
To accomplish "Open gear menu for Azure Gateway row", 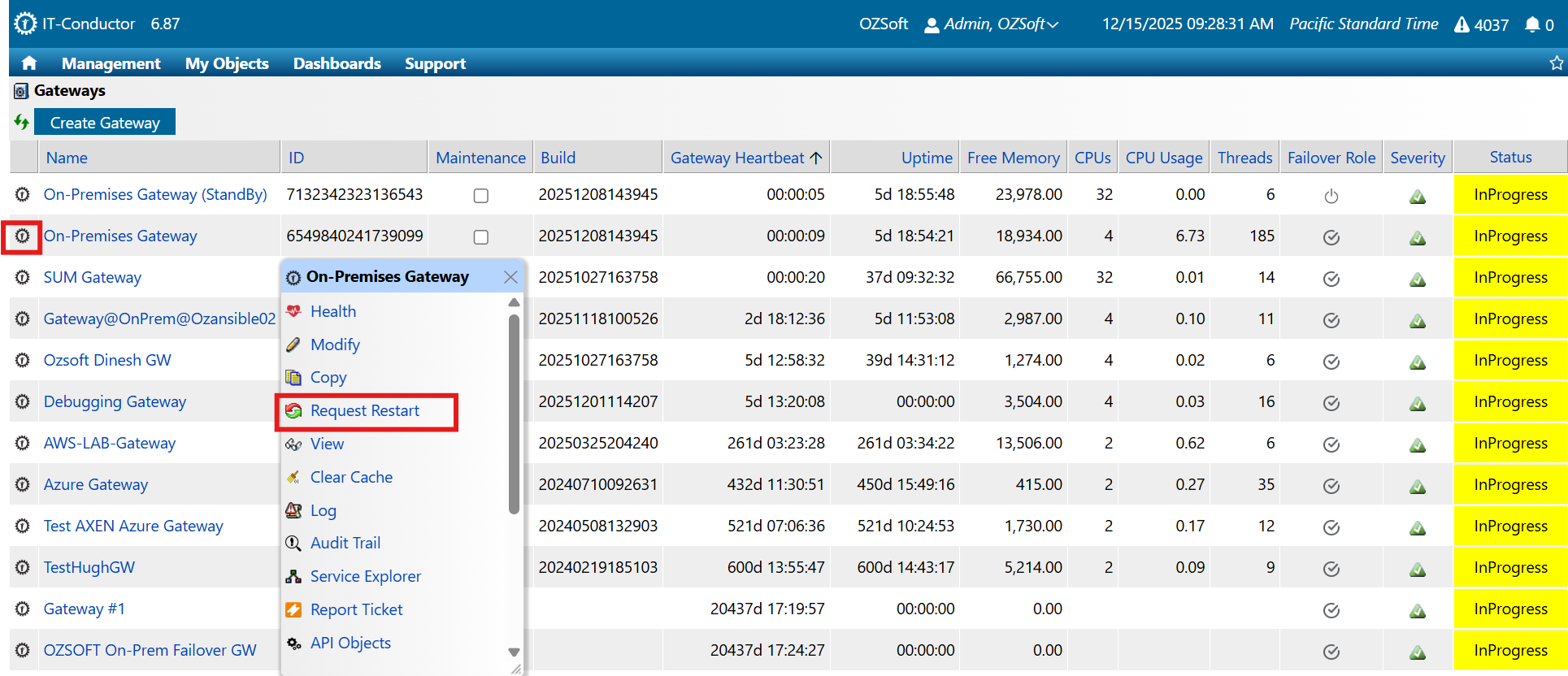I will click(23, 484).
